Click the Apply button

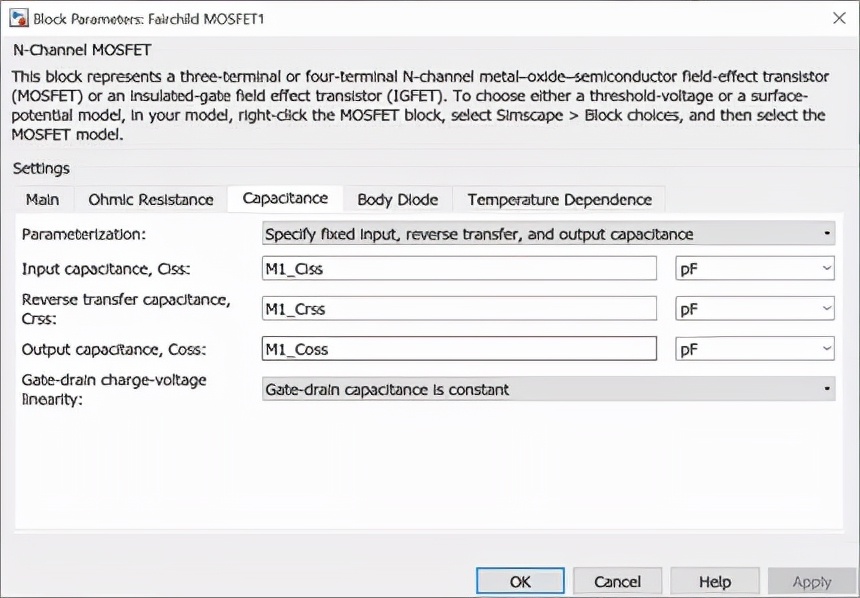tap(811, 581)
